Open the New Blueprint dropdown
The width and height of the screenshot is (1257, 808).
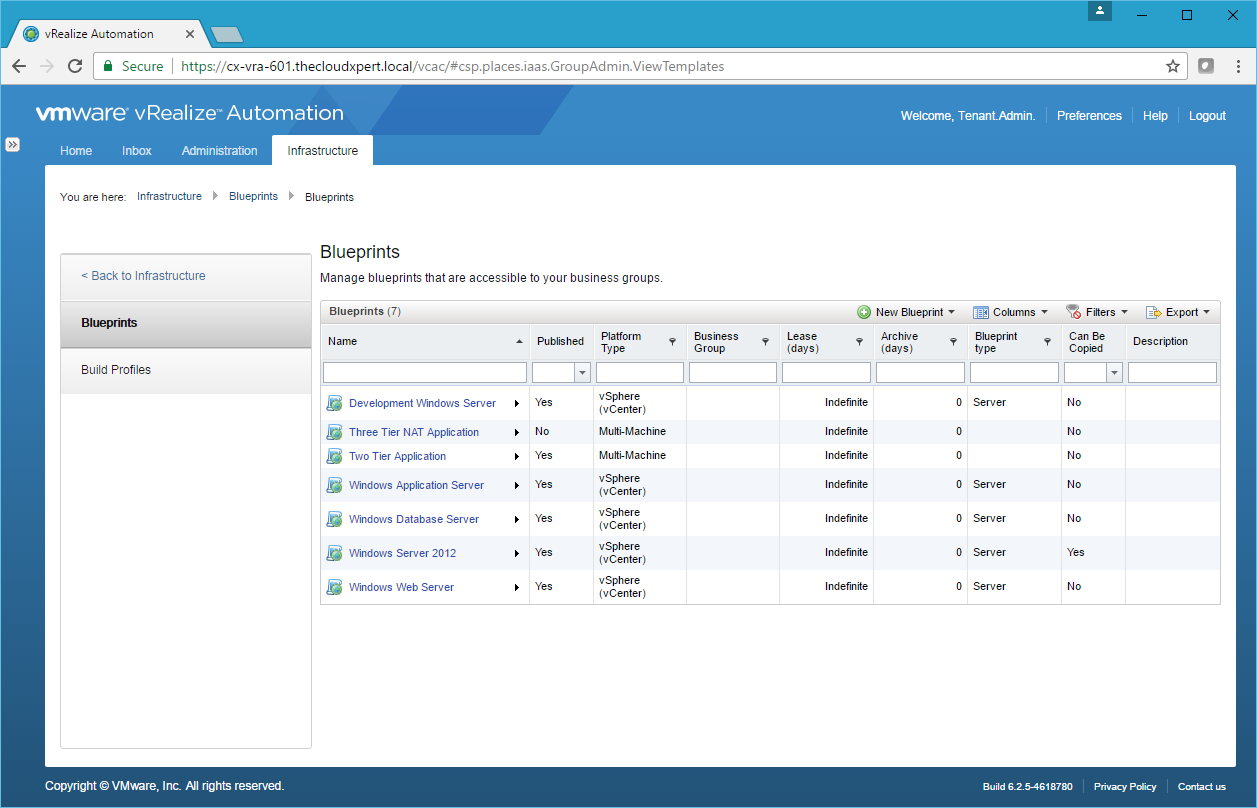[907, 312]
